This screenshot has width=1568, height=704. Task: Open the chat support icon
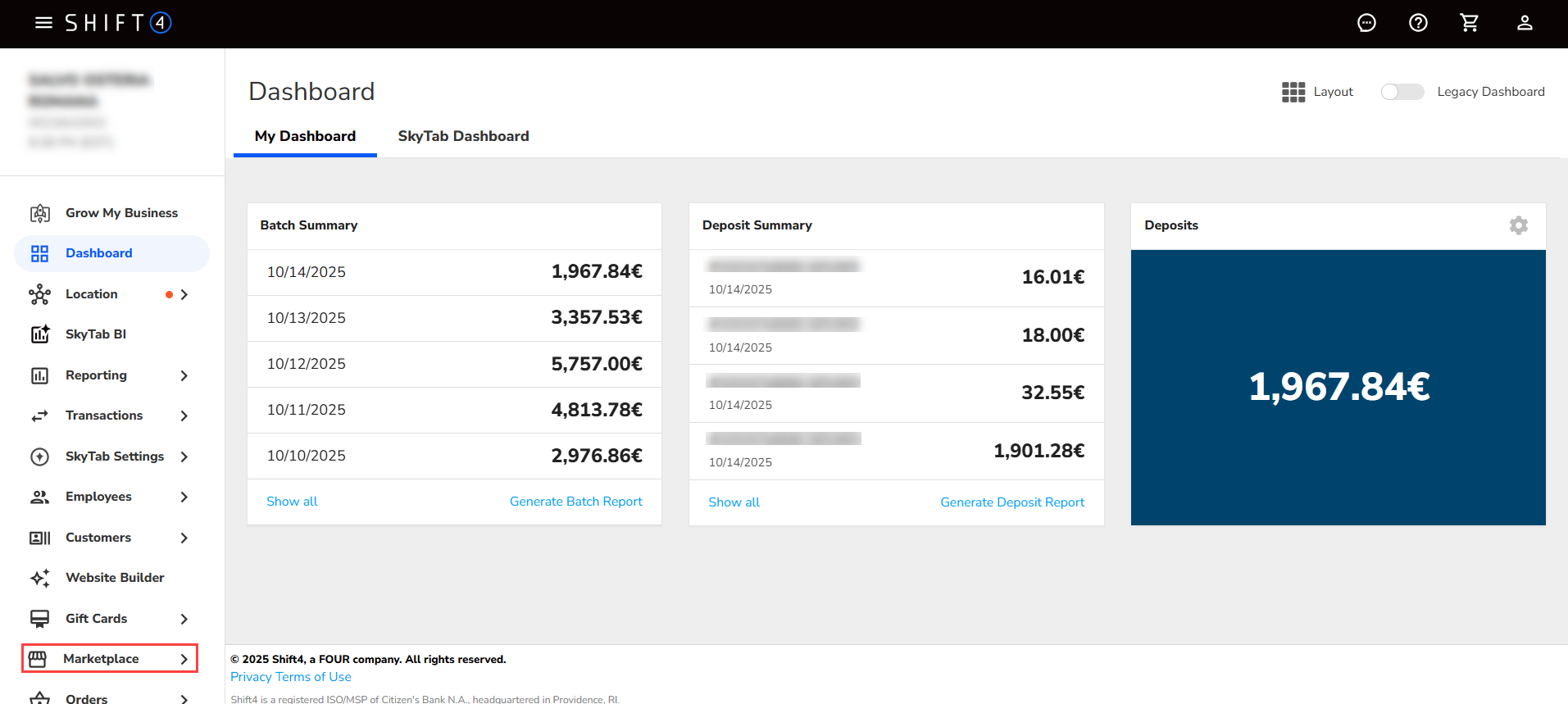pyautogui.click(x=1366, y=23)
